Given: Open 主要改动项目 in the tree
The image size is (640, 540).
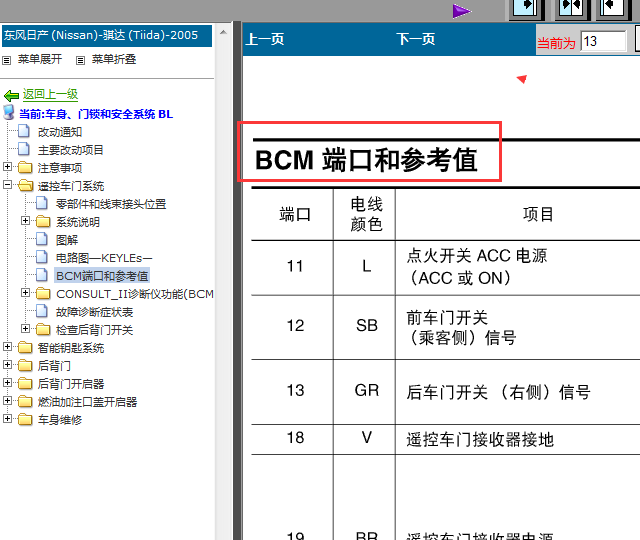Looking at the screenshot, I should pos(71,150).
